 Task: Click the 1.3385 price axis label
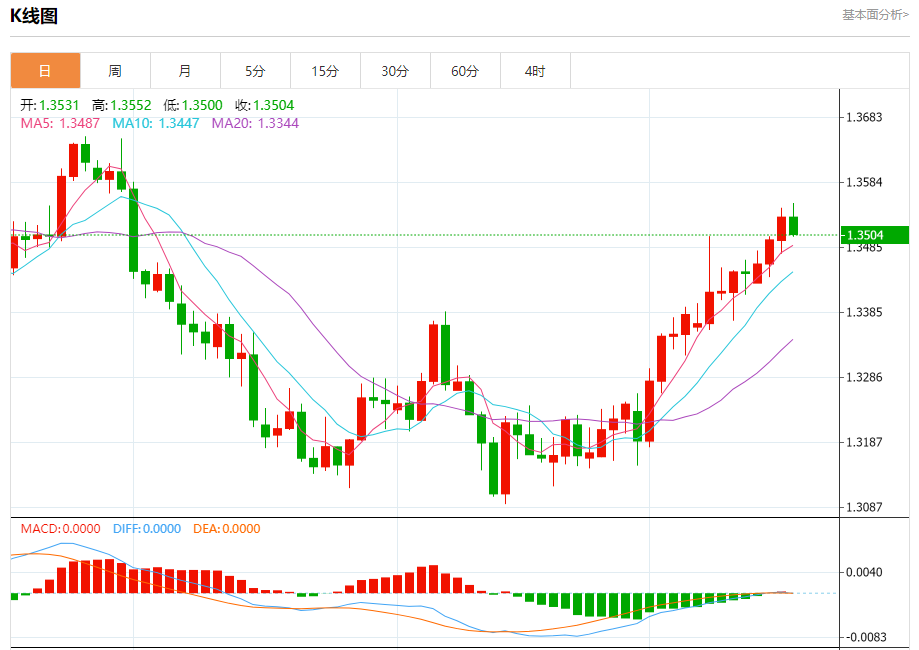(x=864, y=312)
